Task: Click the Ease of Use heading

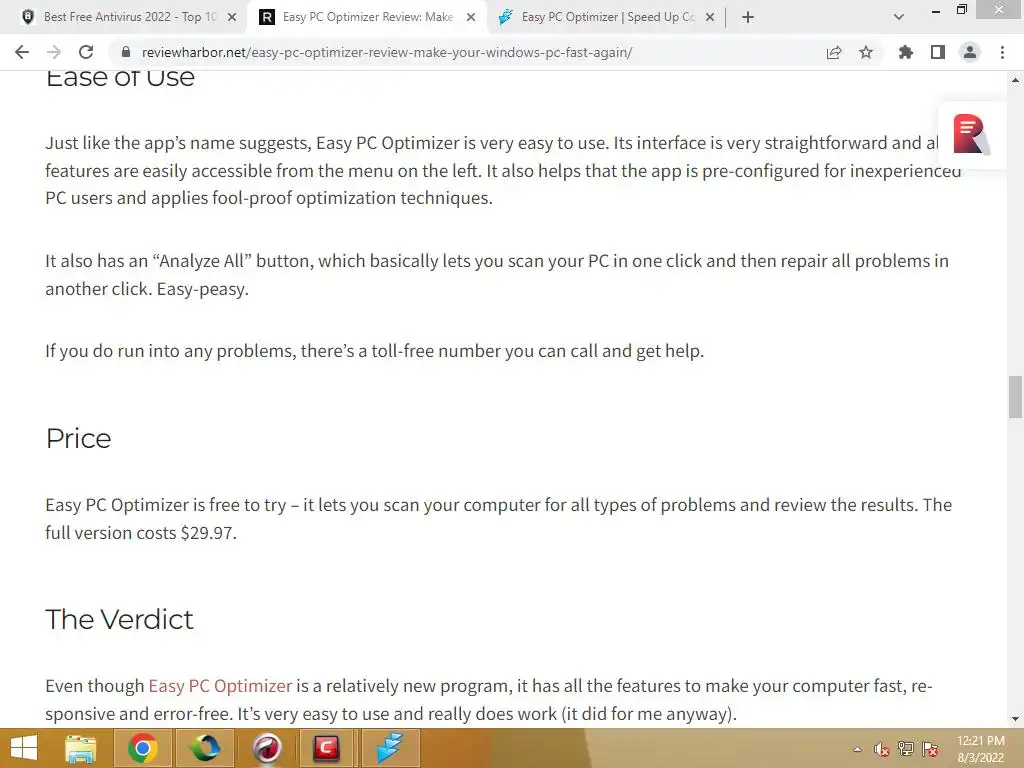Action: coord(120,78)
